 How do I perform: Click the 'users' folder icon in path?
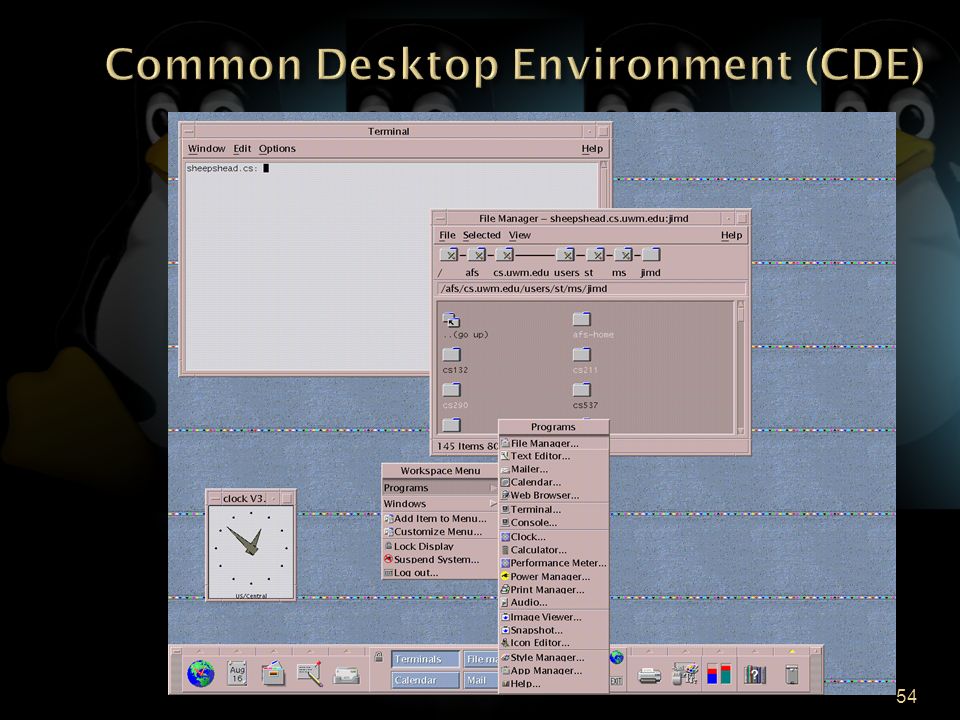[565, 255]
